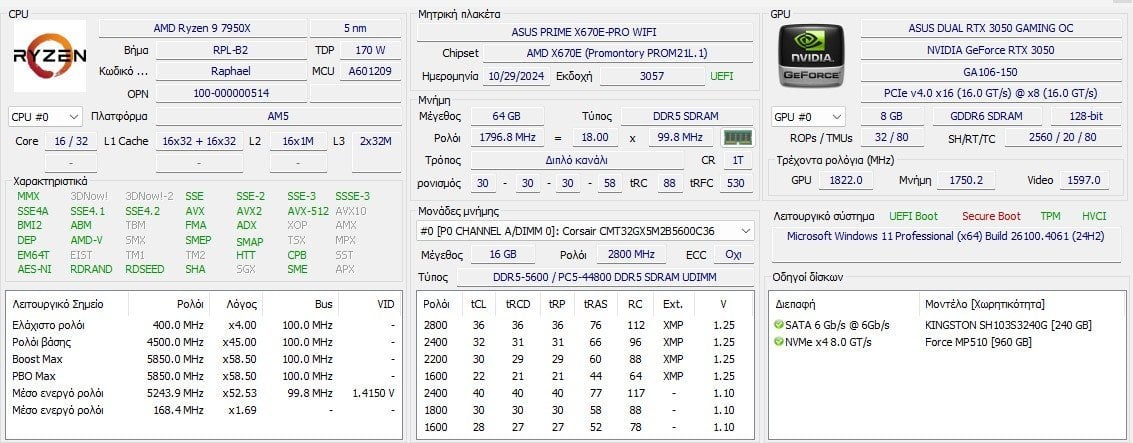Click the red Secure Boot label
The height and width of the screenshot is (443, 1133).
[x=991, y=216]
